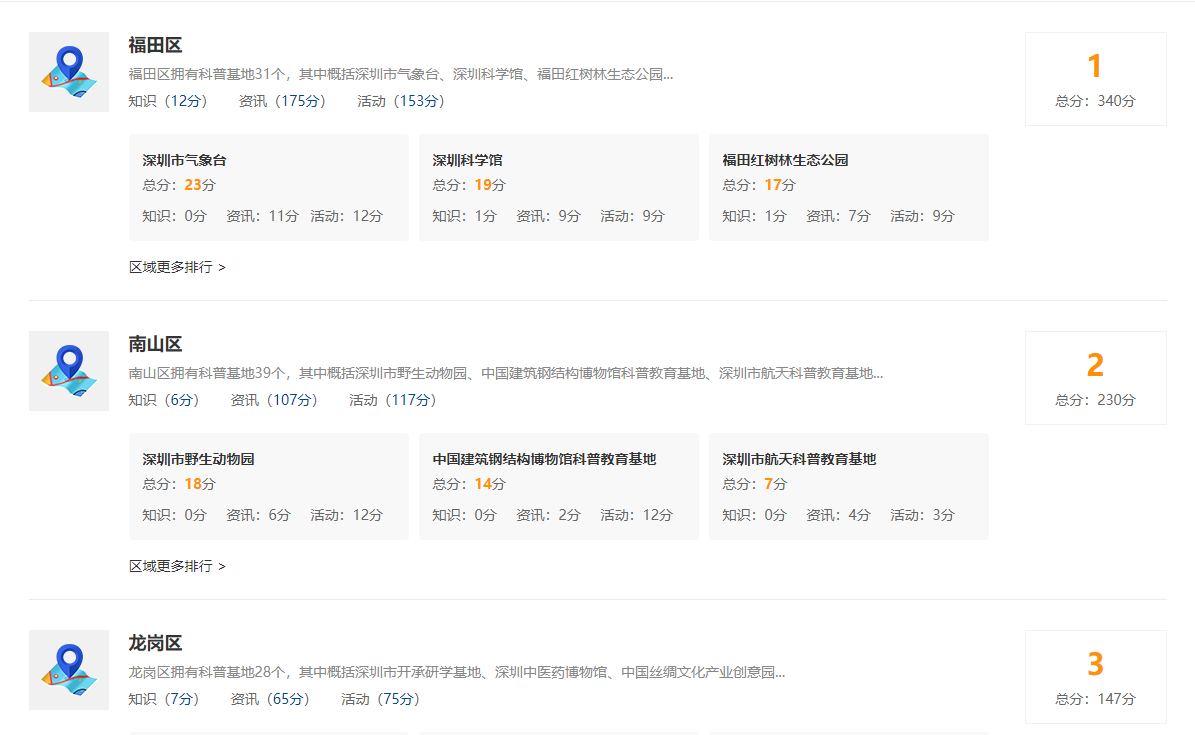Open the 龙岗区 district title
This screenshot has height=735, width=1195.
coord(155,643)
